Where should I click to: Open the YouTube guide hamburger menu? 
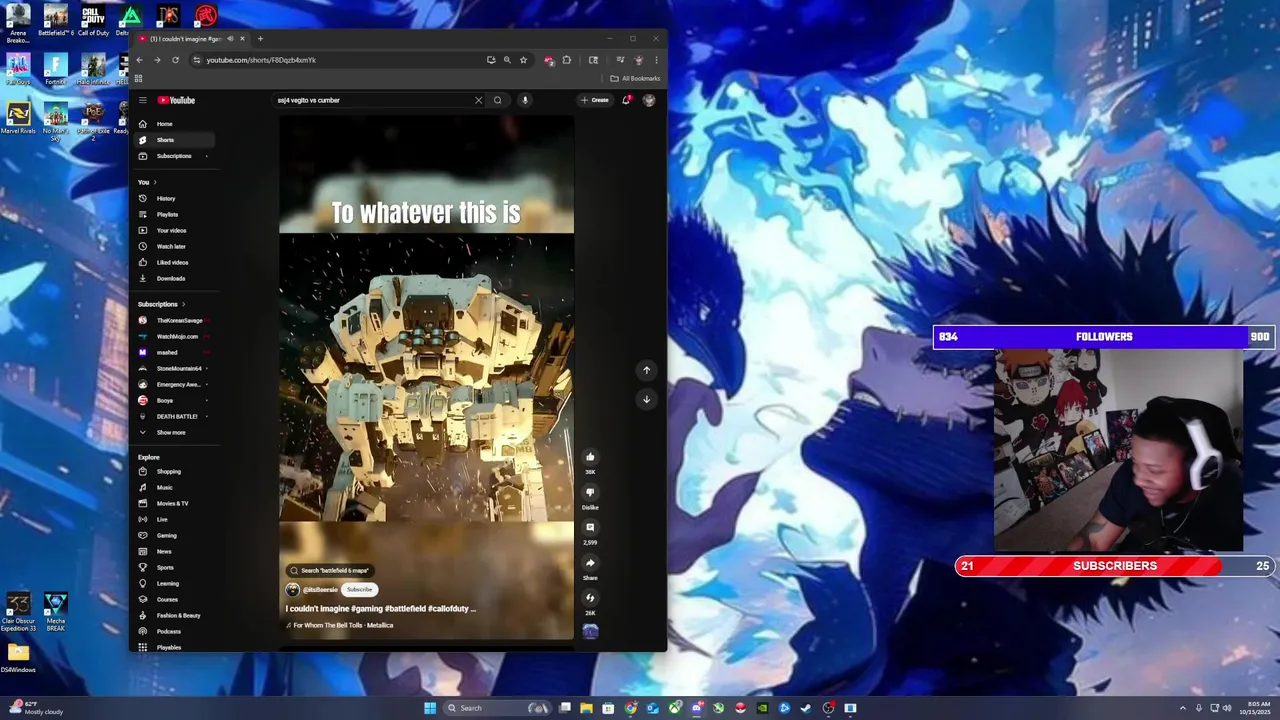(x=143, y=100)
